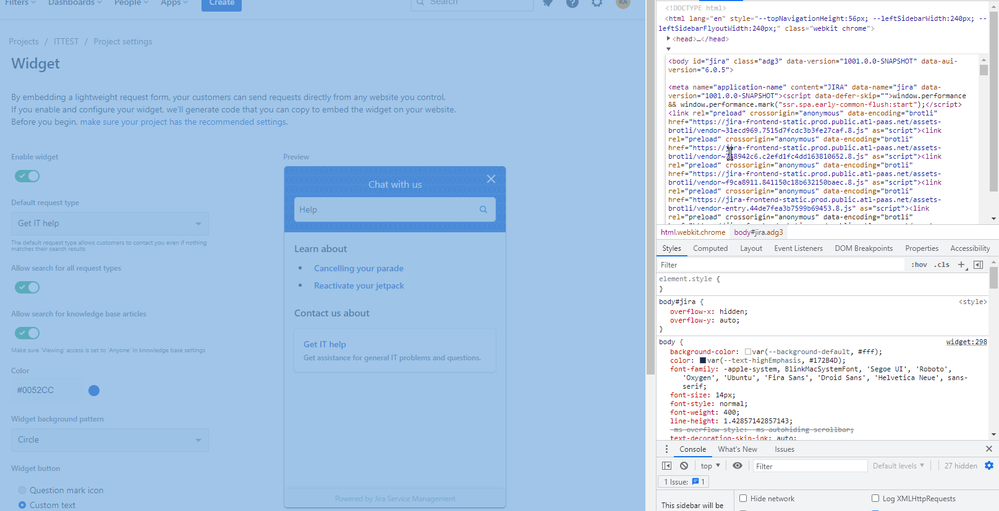Check the Log XMLHttpRequests checkbox
Viewport: 999px width, 511px height.
(875, 498)
